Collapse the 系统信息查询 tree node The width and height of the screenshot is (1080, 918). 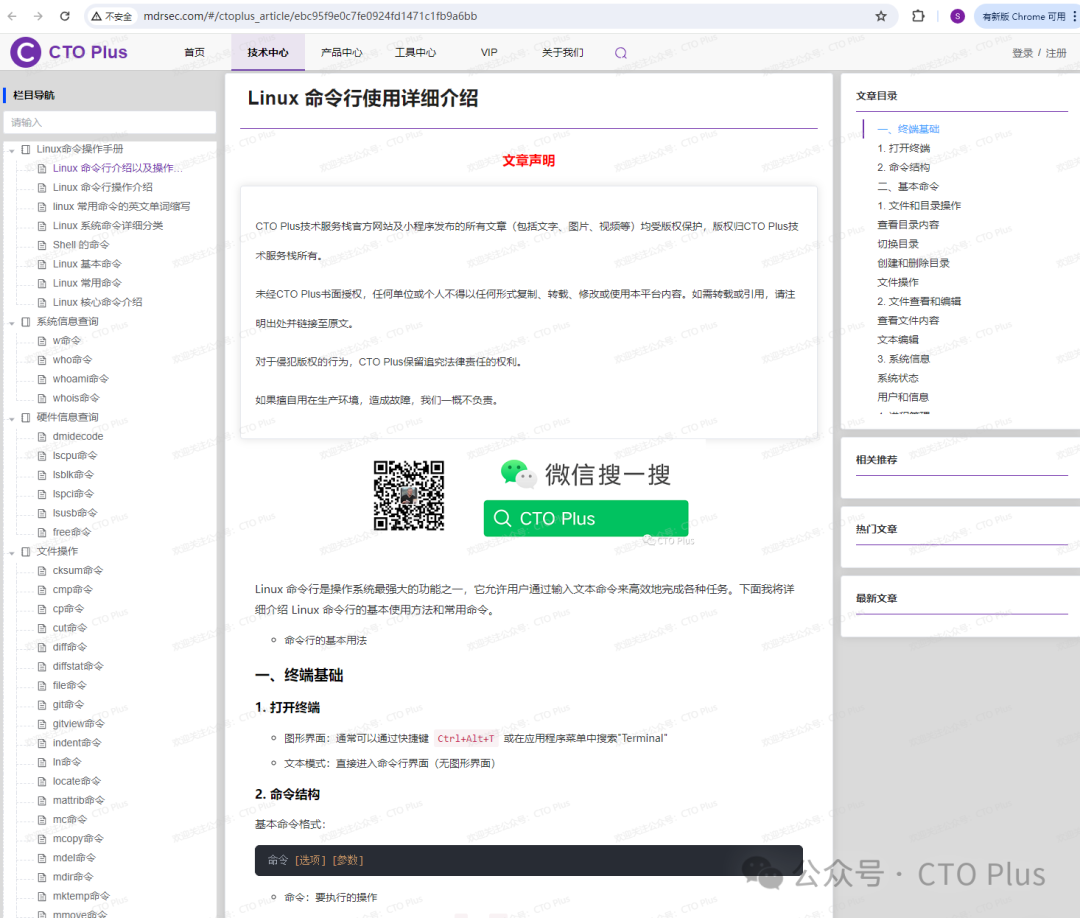click(x=12, y=322)
